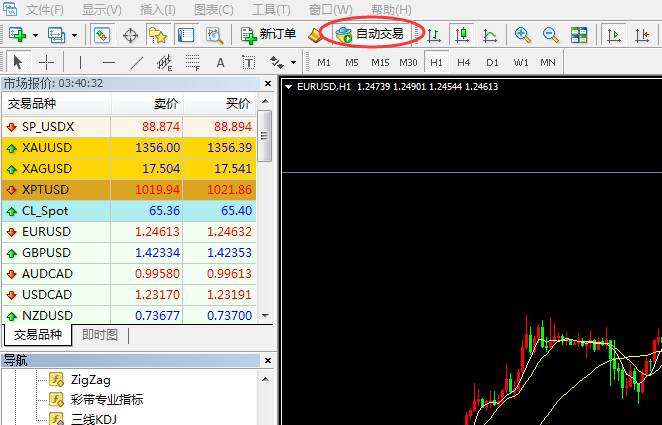Switch to M1 timeframe

pyautogui.click(x=323, y=62)
